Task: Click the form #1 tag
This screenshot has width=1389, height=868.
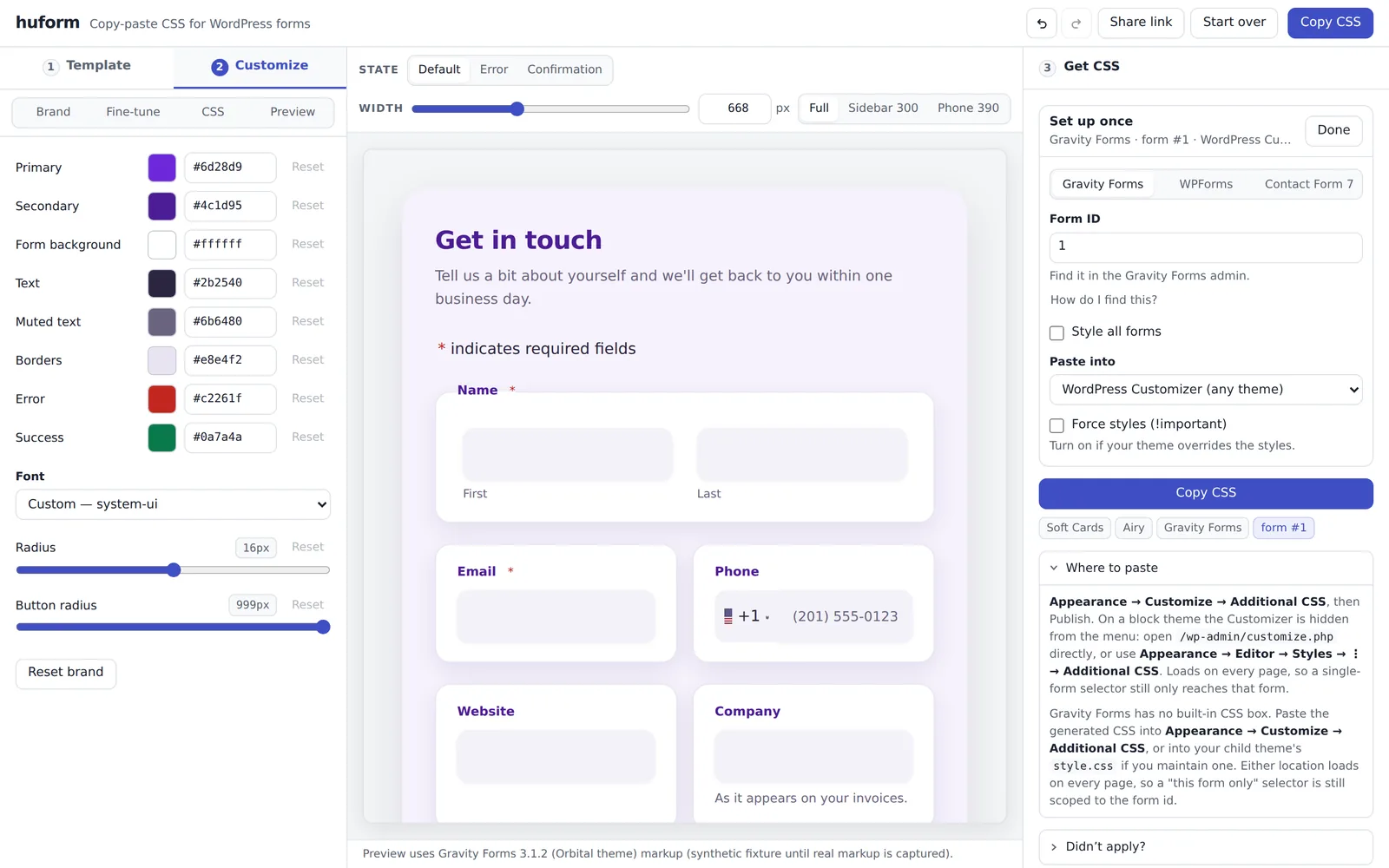Action: (1284, 528)
